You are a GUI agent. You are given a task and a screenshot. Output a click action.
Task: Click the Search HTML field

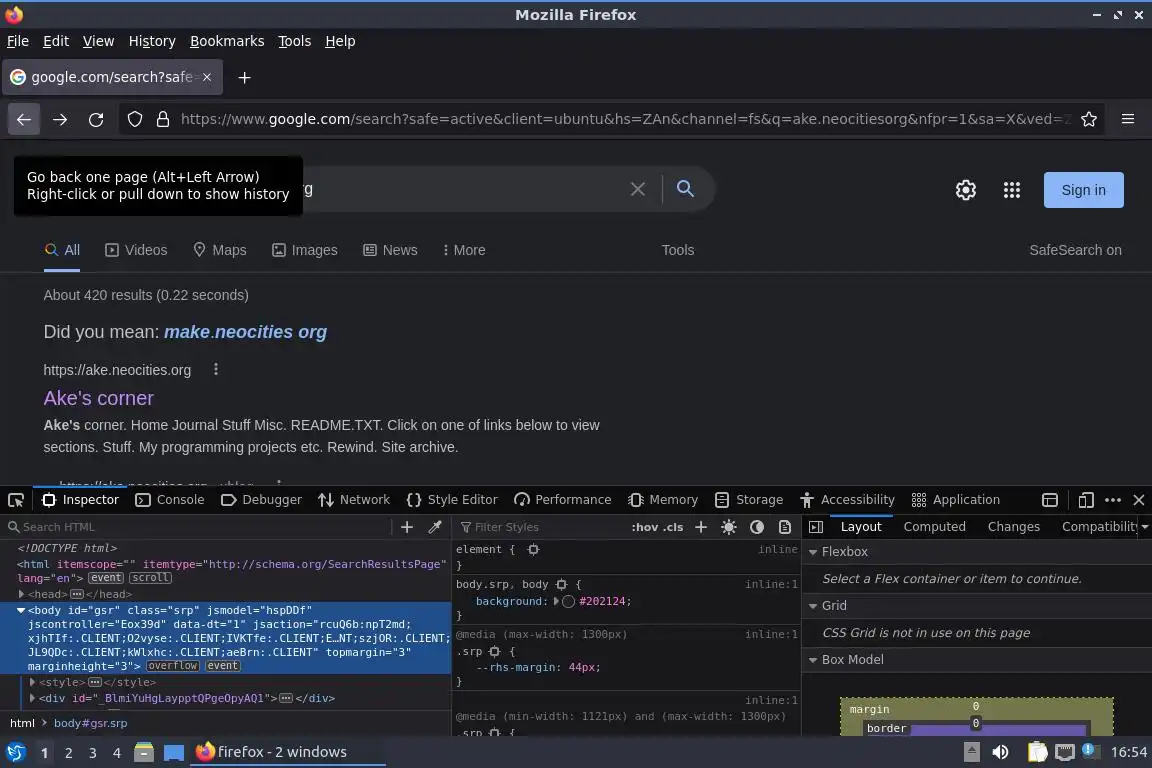coord(199,527)
